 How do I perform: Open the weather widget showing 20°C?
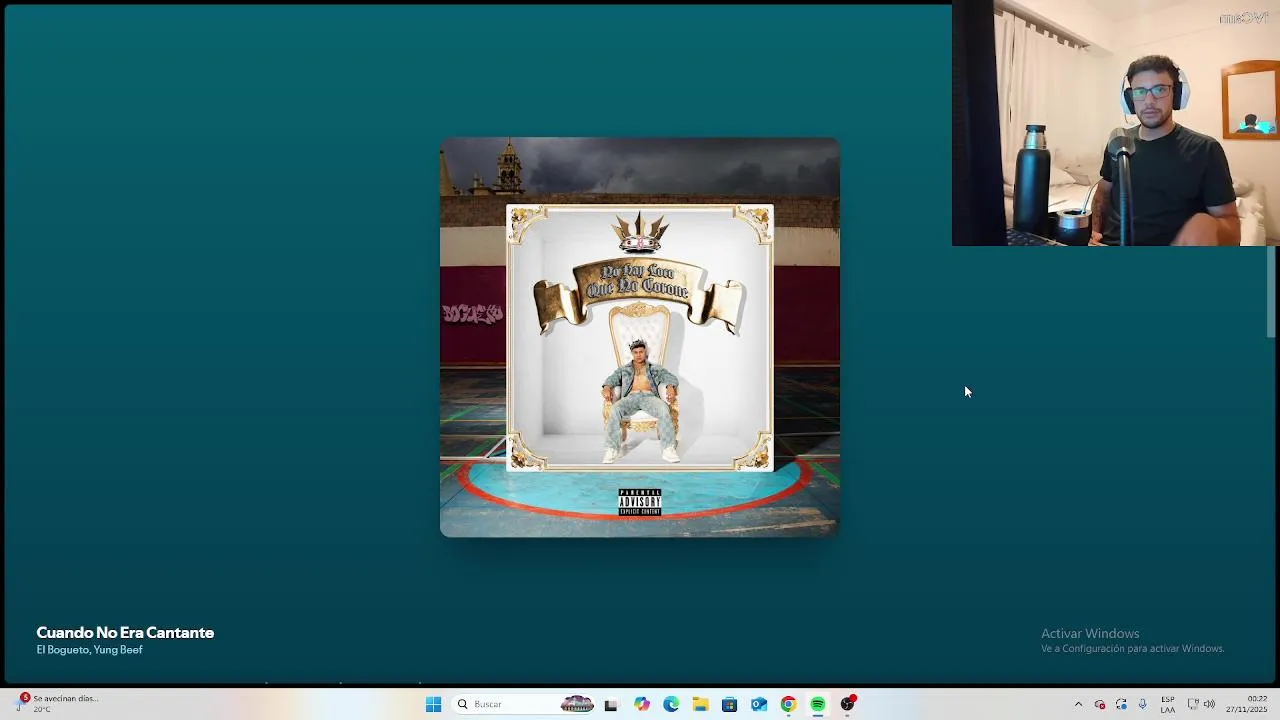coord(58,704)
